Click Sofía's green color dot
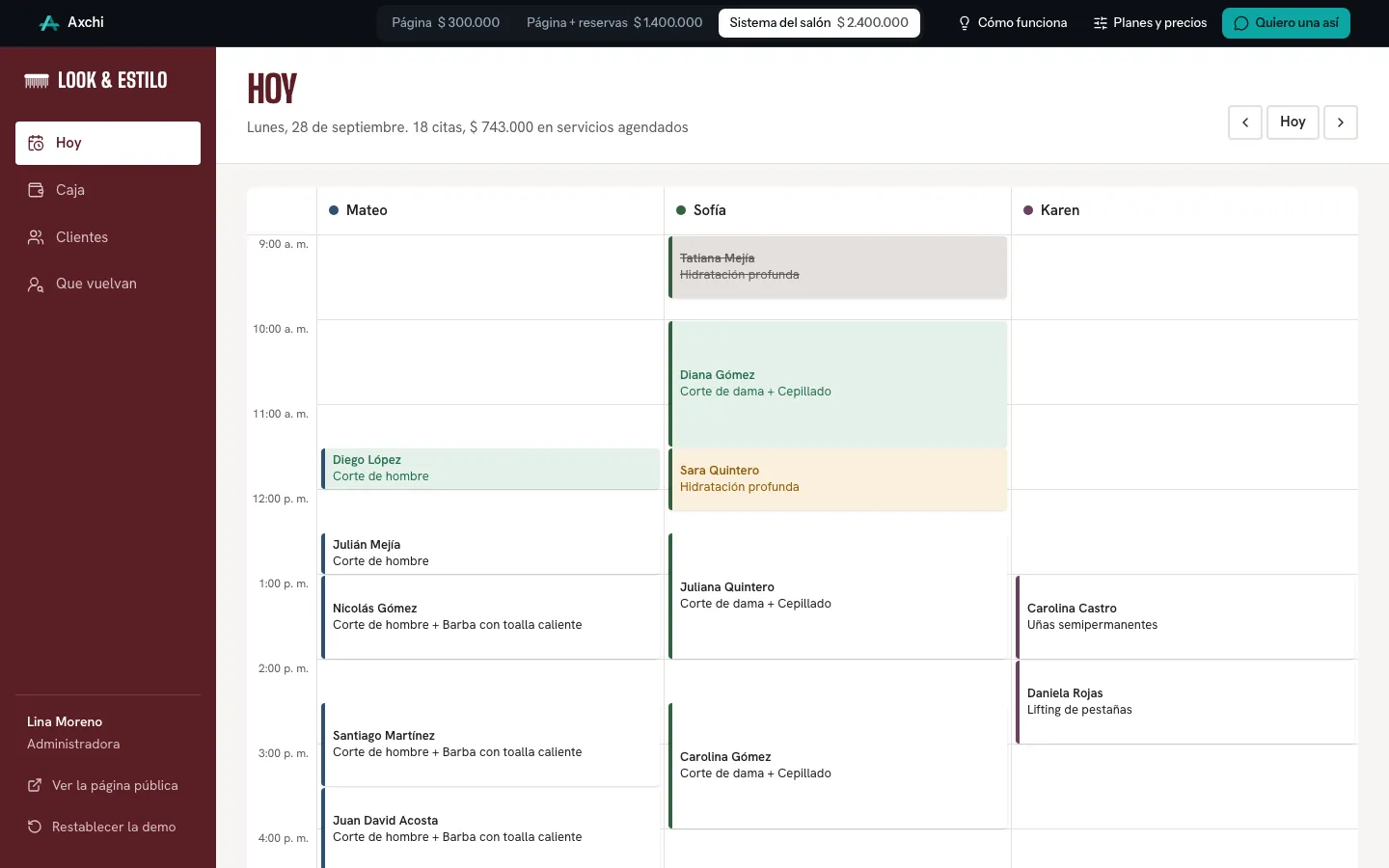This screenshot has height=868, width=1389. tap(681, 210)
